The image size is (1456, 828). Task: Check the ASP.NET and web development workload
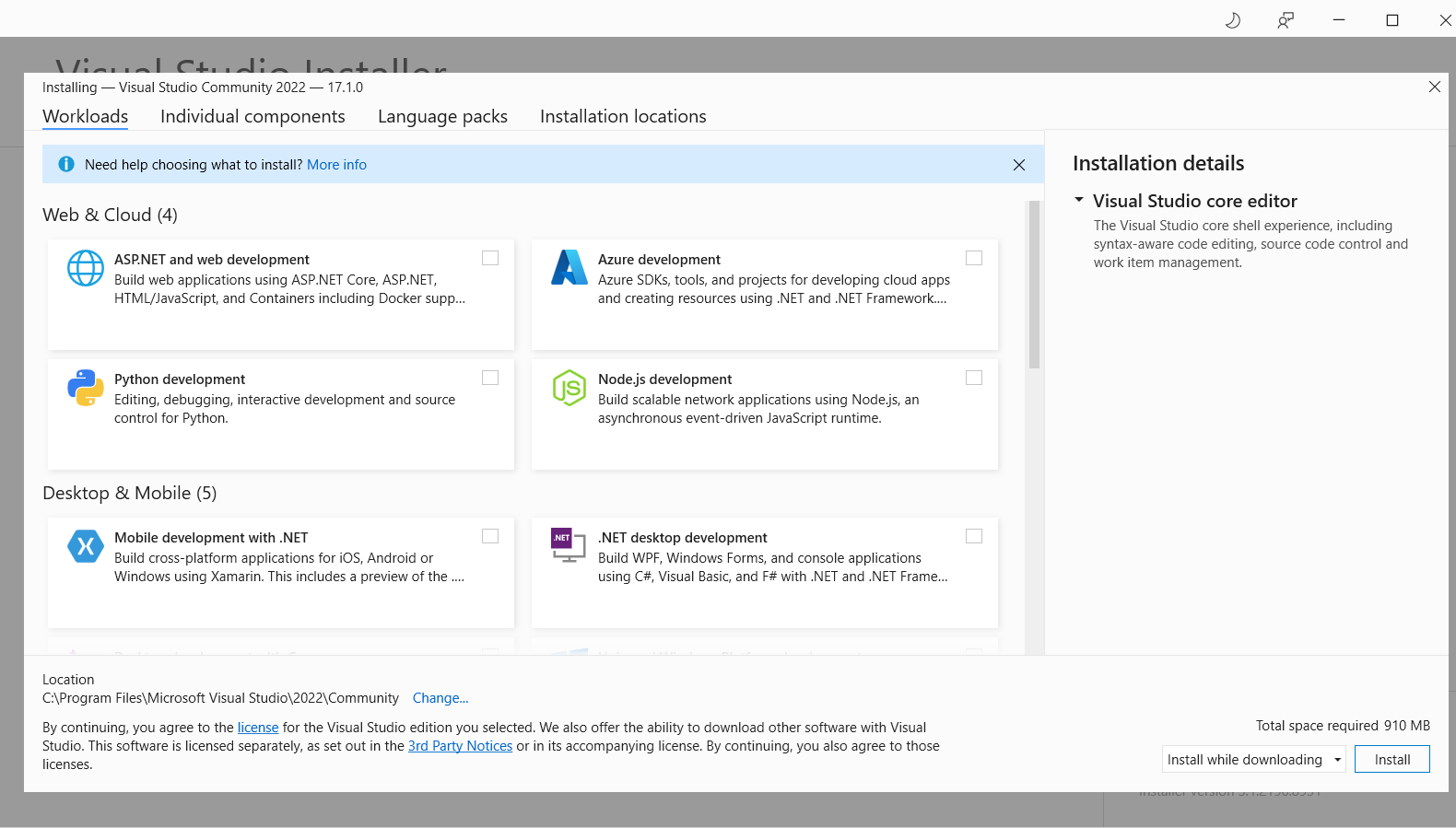click(x=490, y=258)
